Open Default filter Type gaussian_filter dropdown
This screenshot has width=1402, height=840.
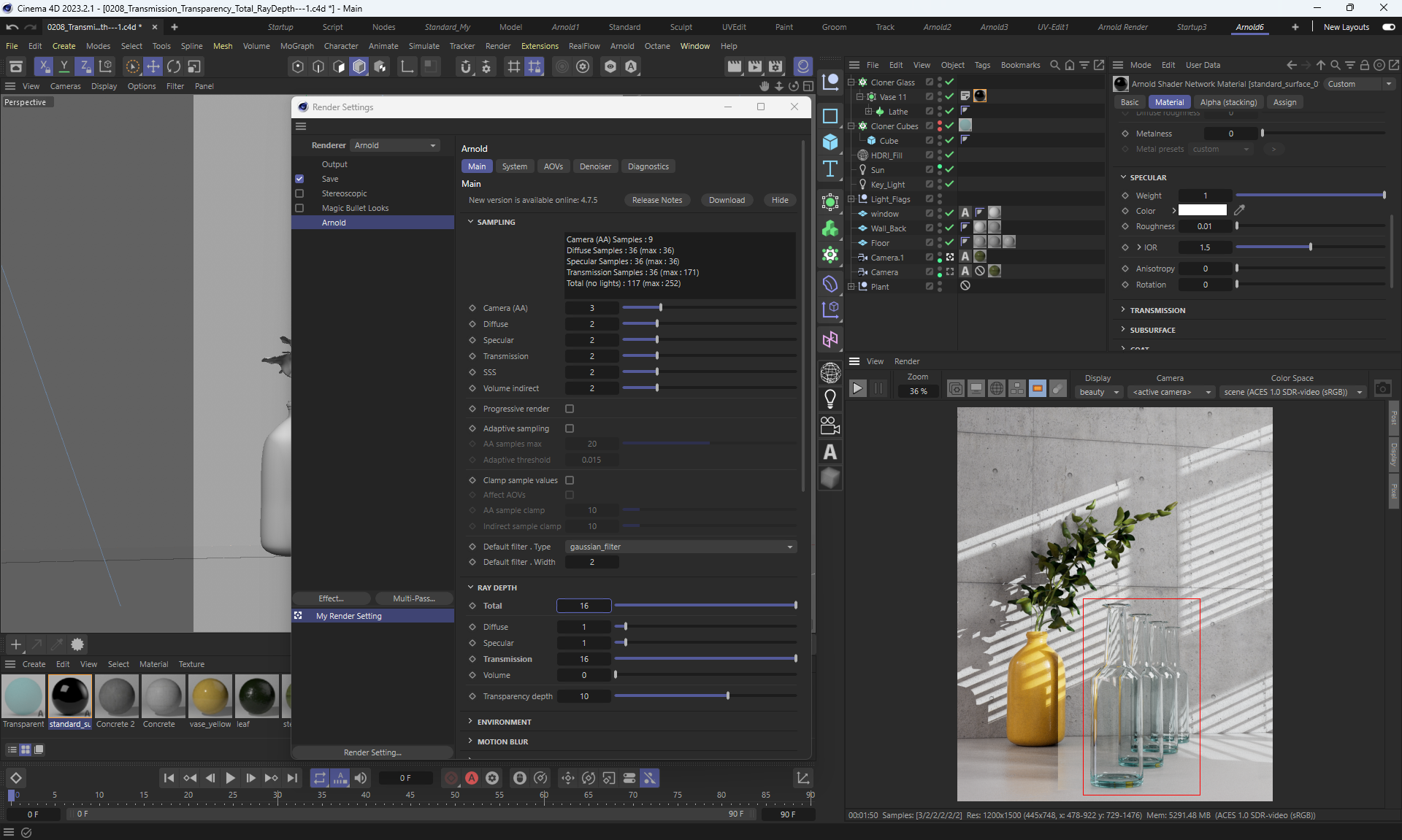pos(681,547)
